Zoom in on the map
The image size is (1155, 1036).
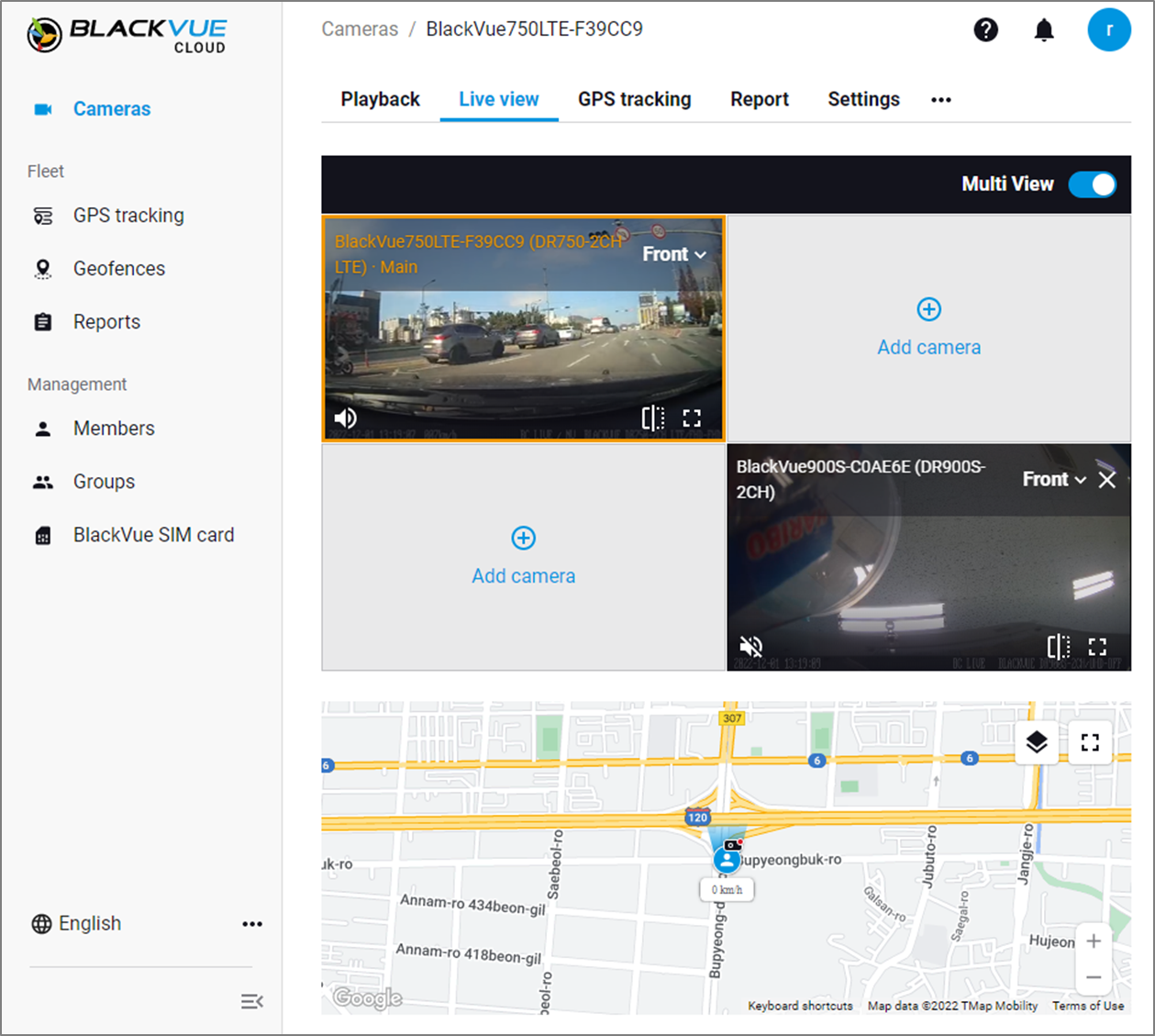click(x=1094, y=941)
